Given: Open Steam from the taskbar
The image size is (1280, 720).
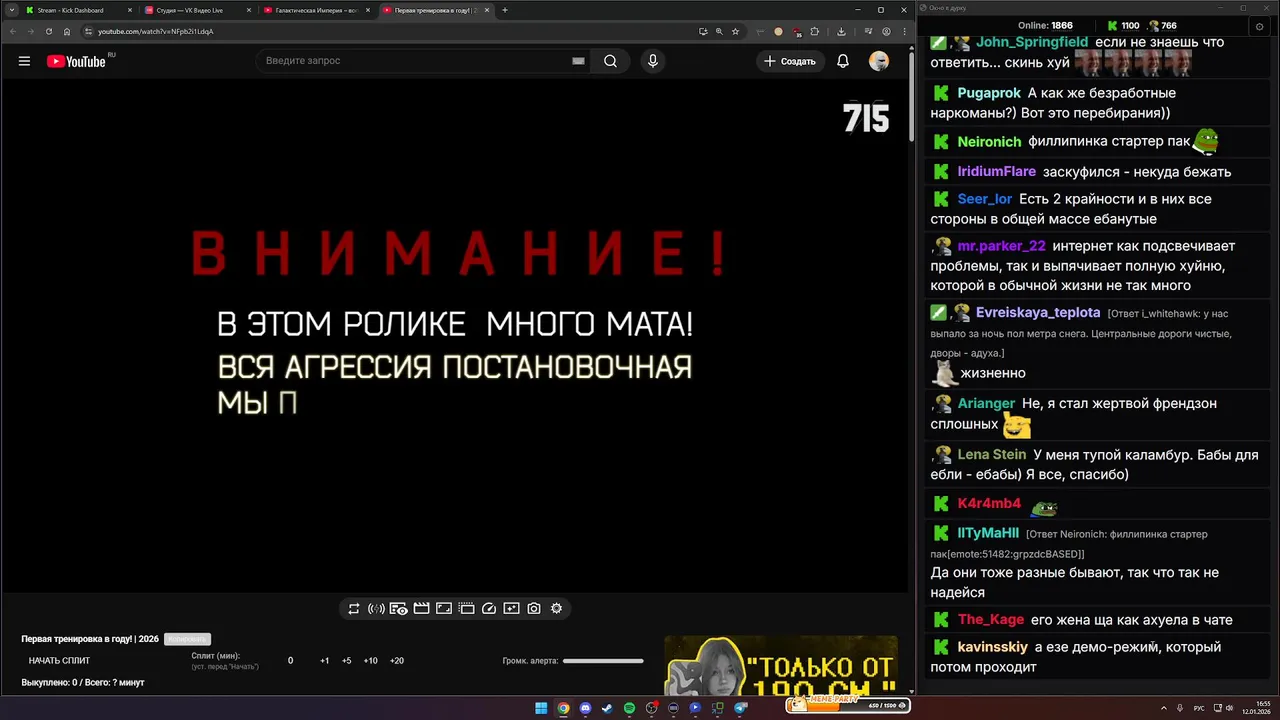Looking at the screenshot, I should [x=607, y=708].
